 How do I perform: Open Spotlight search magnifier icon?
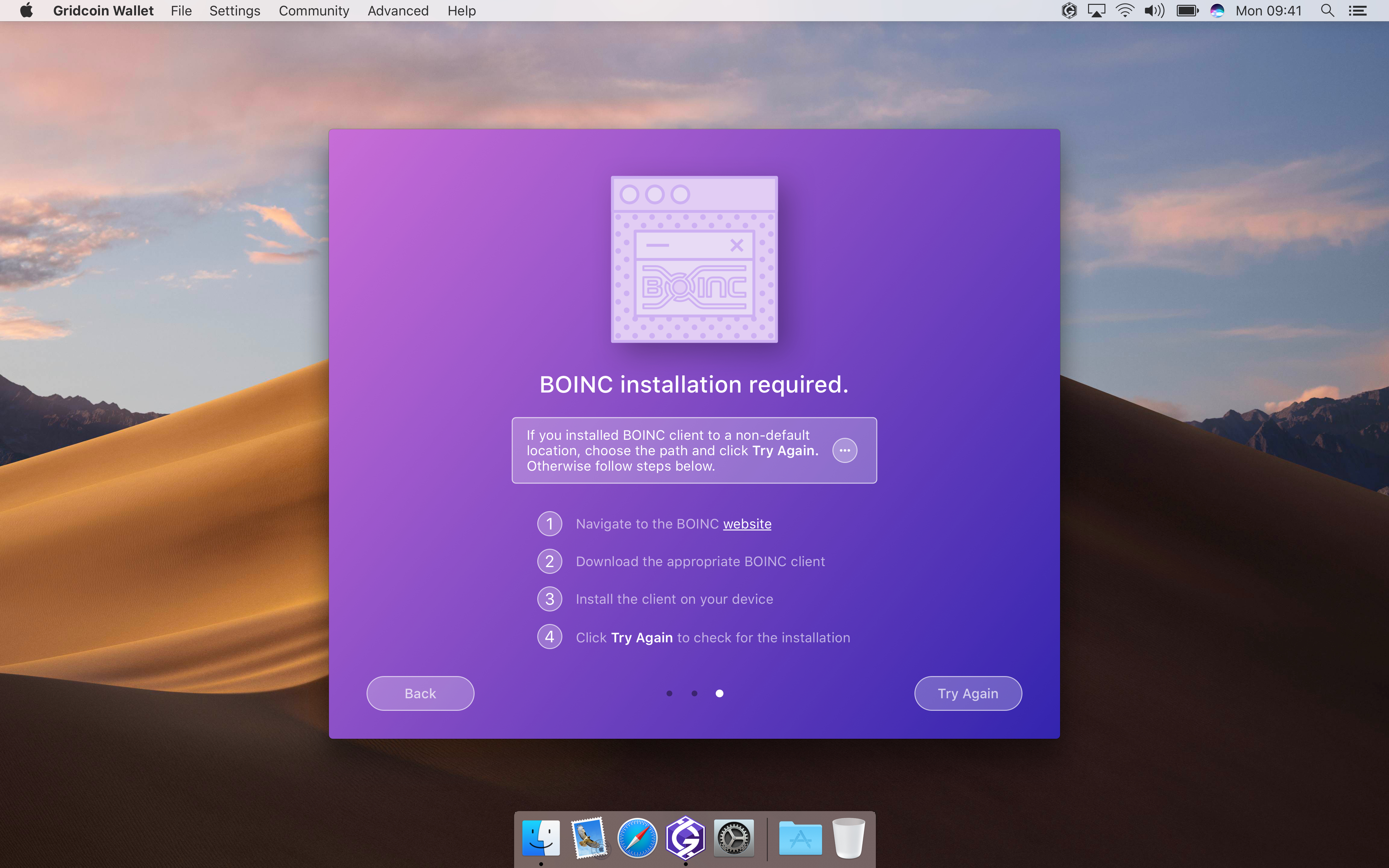pyautogui.click(x=1327, y=11)
